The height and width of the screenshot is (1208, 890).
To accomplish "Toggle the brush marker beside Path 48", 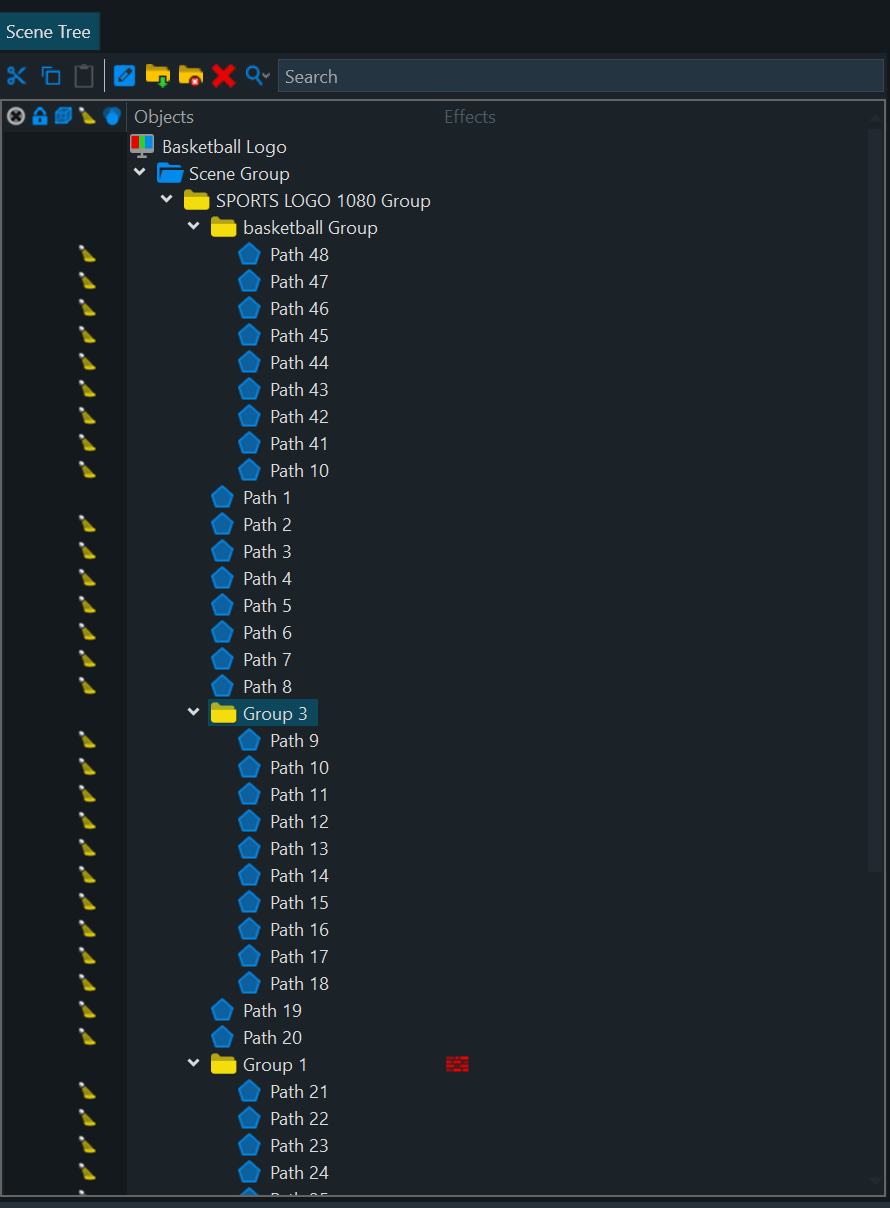I will [88, 255].
